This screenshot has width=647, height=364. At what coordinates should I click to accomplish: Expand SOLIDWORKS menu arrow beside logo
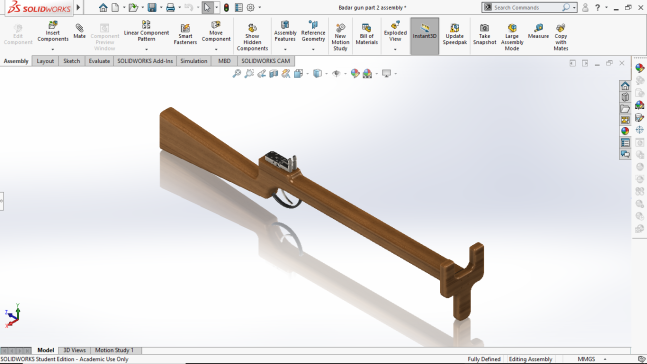point(78,7)
